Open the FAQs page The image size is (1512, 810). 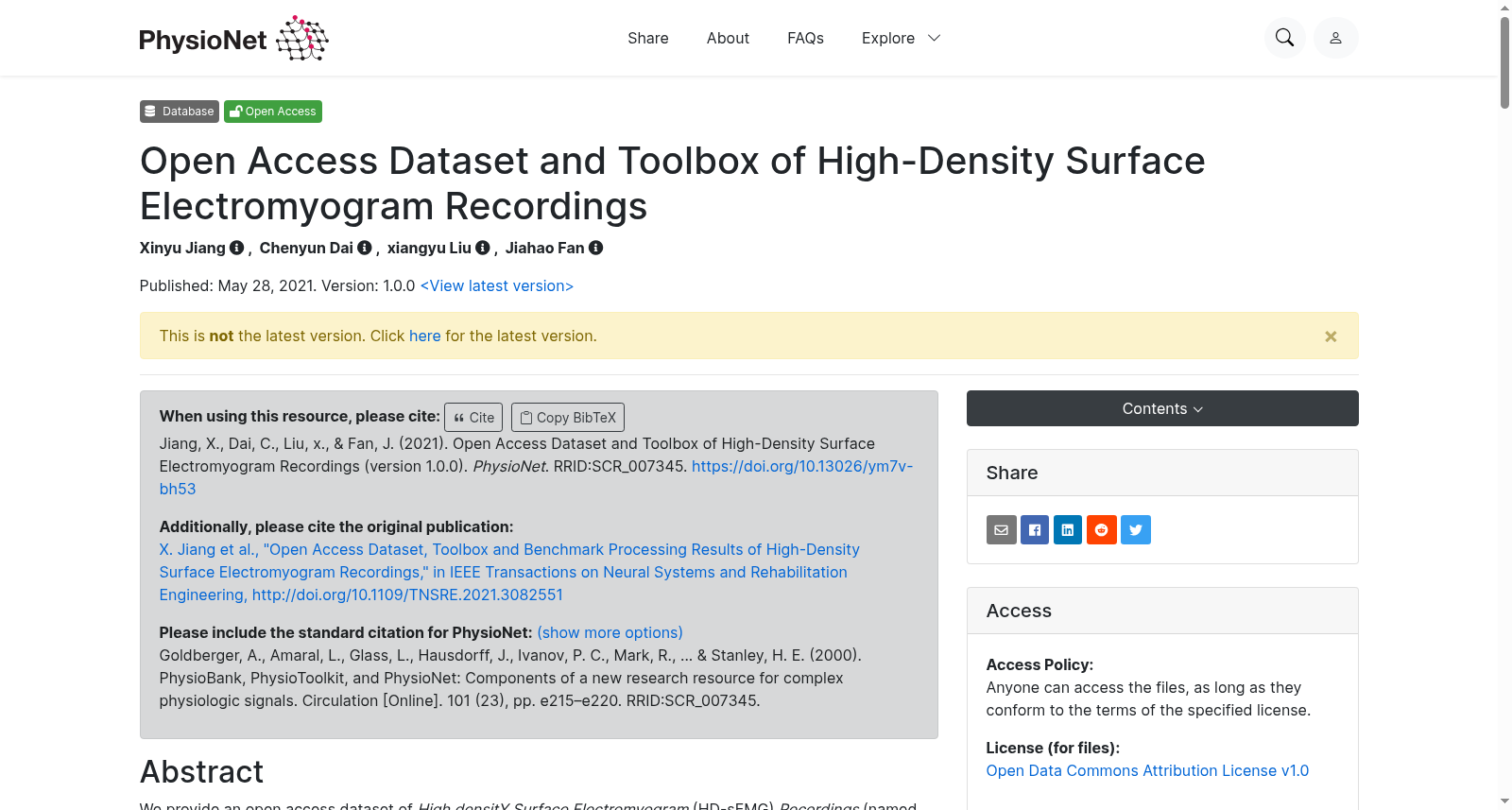pyautogui.click(x=805, y=38)
